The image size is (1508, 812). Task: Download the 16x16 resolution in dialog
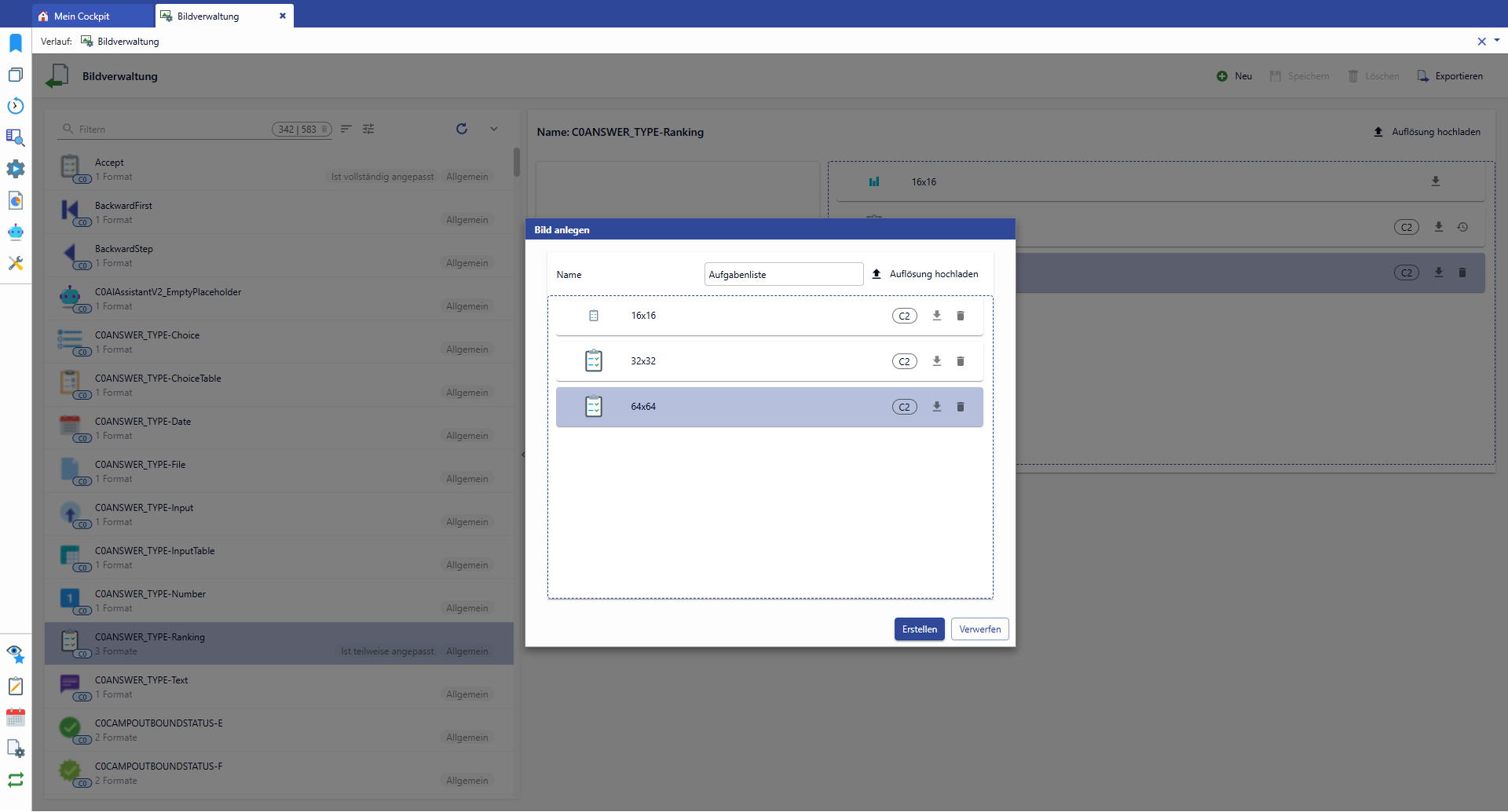click(x=936, y=316)
